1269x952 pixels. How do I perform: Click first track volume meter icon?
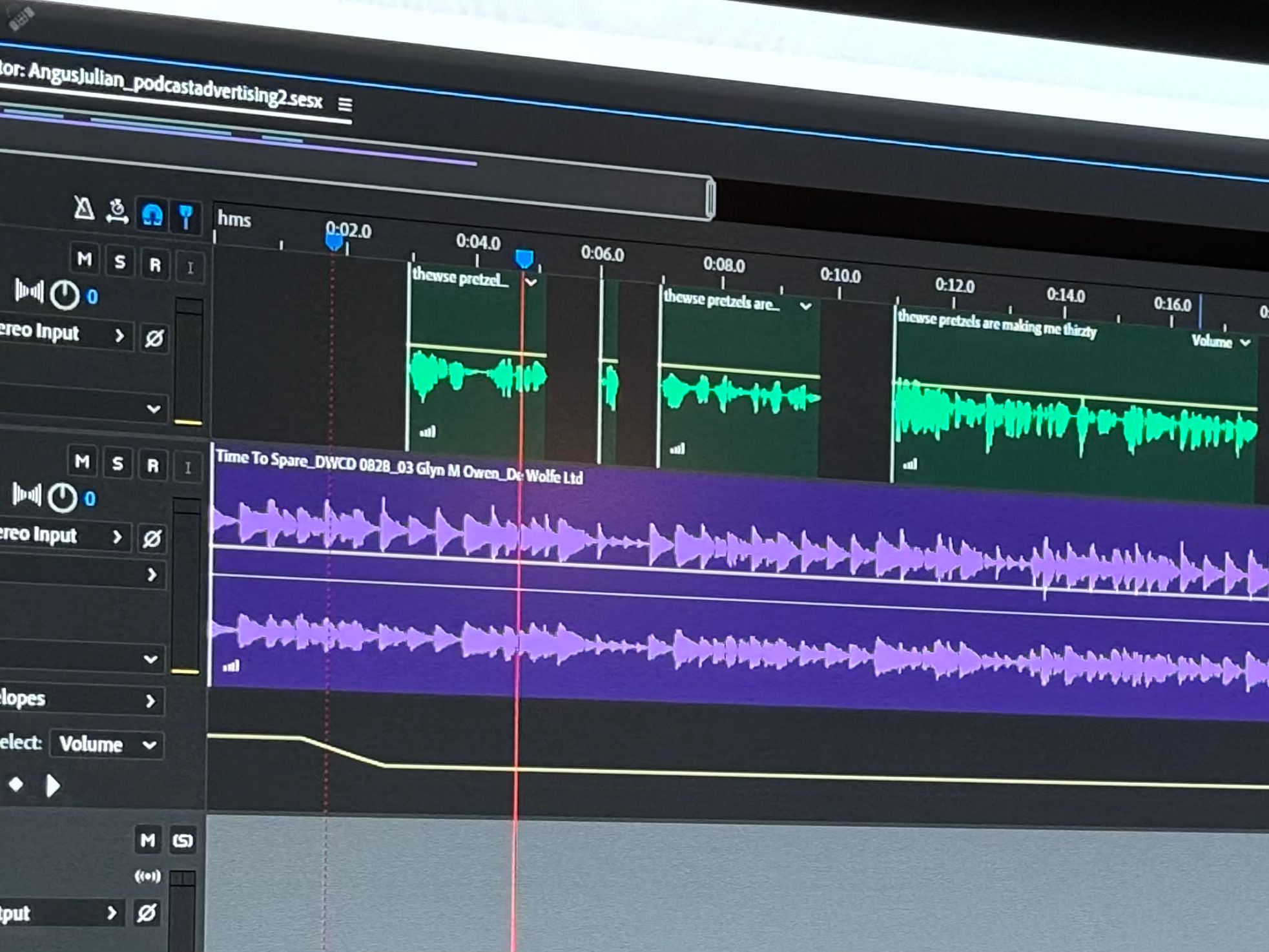29,291
